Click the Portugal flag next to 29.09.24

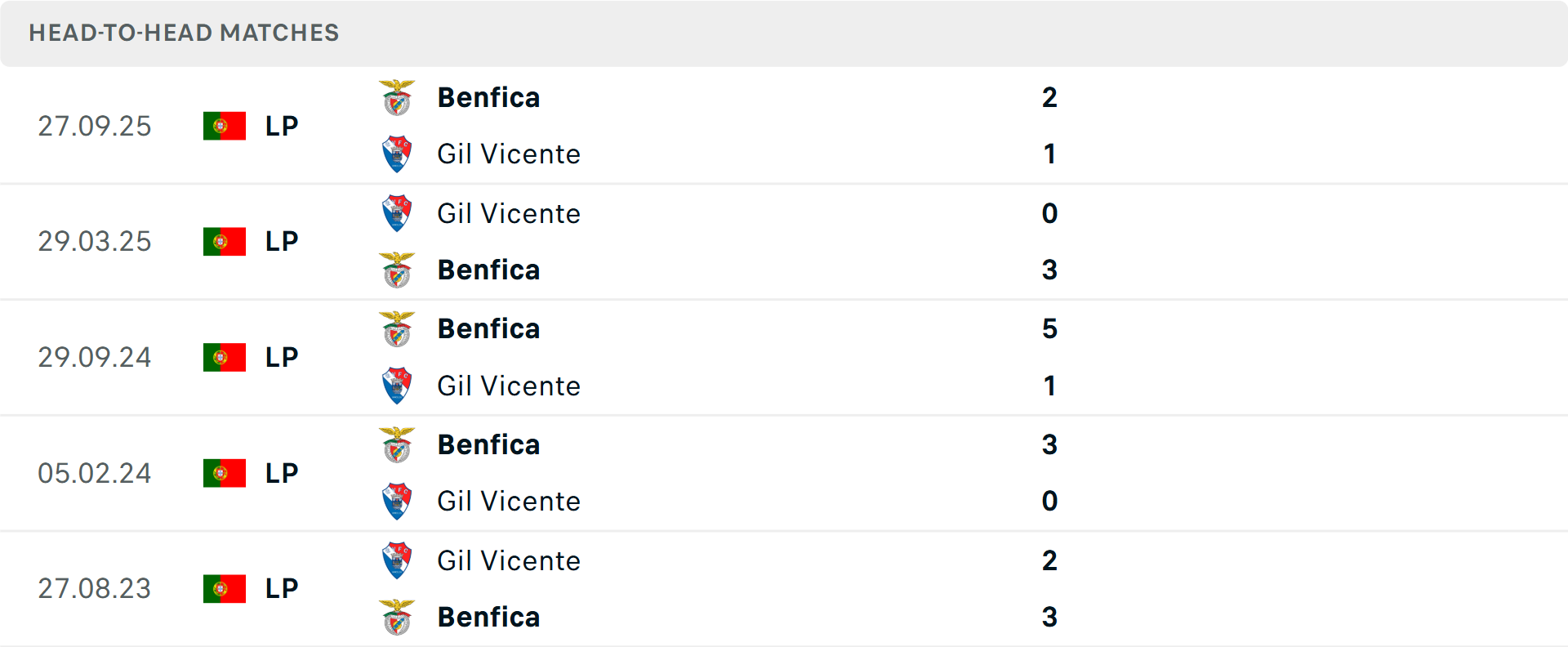(225, 357)
